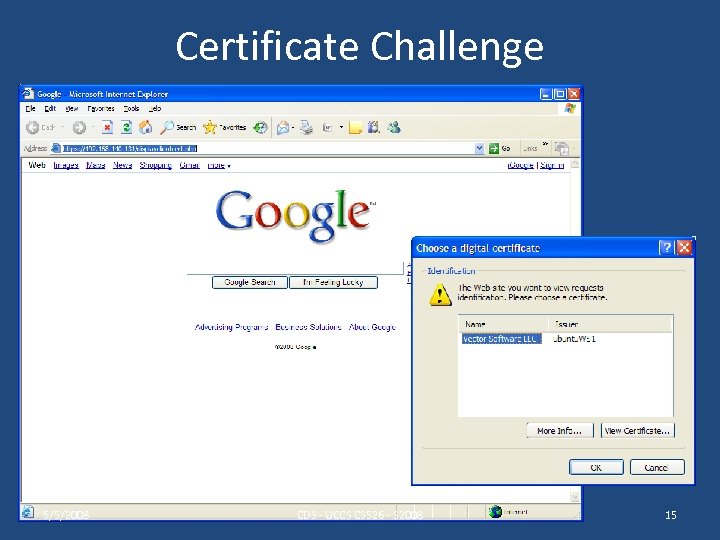Screen dimensions: 720x540
Task: Click the IE page icon in status bar
Action: coord(28,512)
